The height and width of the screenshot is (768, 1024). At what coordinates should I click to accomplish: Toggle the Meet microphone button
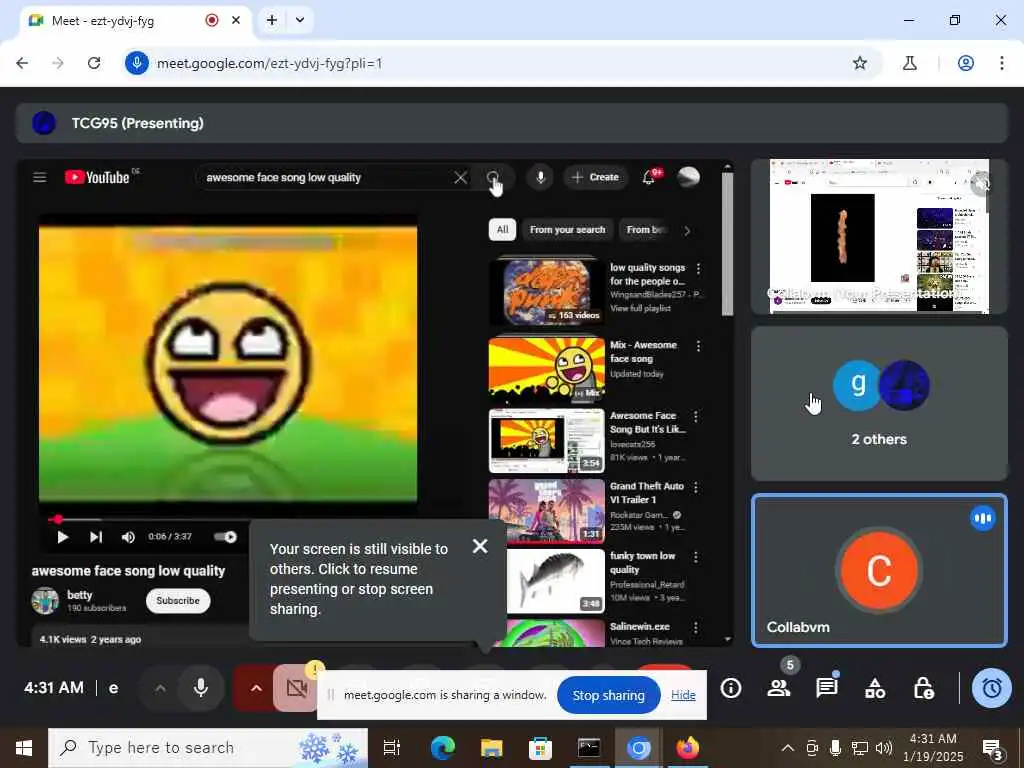pyautogui.click(x=200, y=688)
